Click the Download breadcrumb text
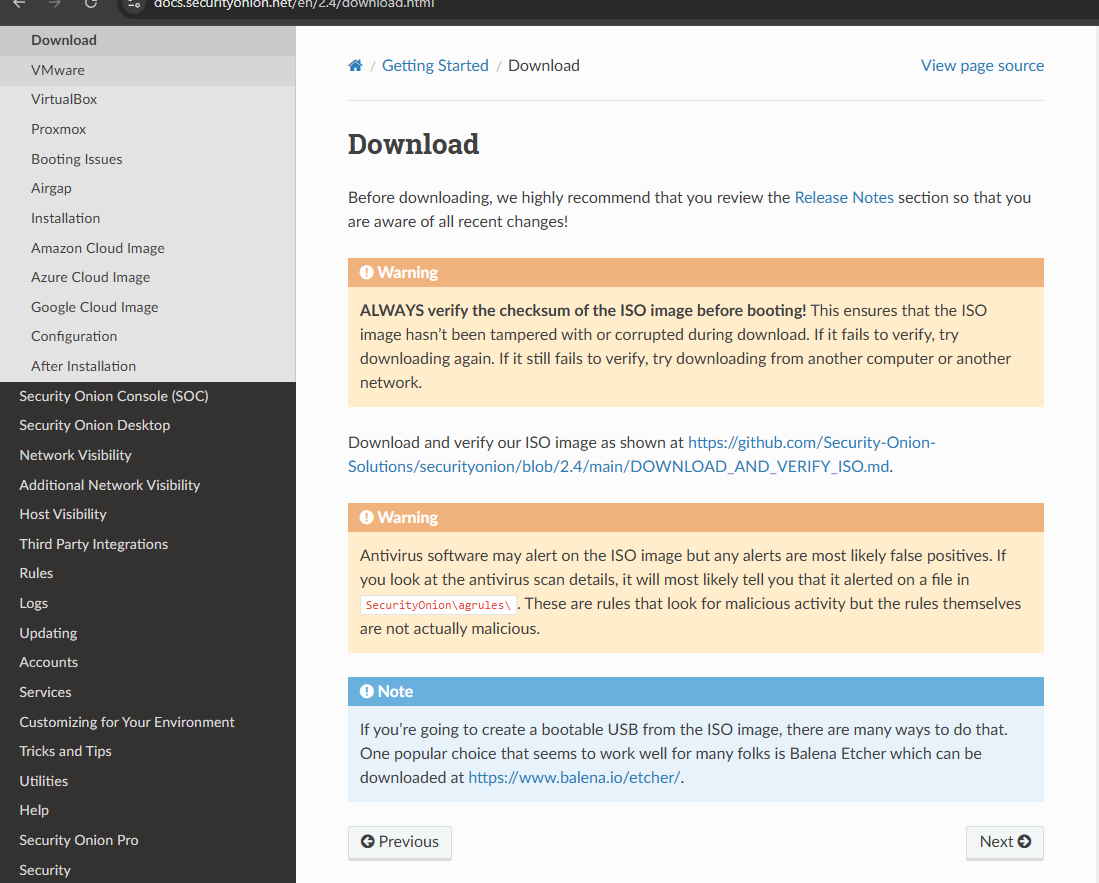The width and height of the screenshot is (1099, 883). click(x=544, y=65)
